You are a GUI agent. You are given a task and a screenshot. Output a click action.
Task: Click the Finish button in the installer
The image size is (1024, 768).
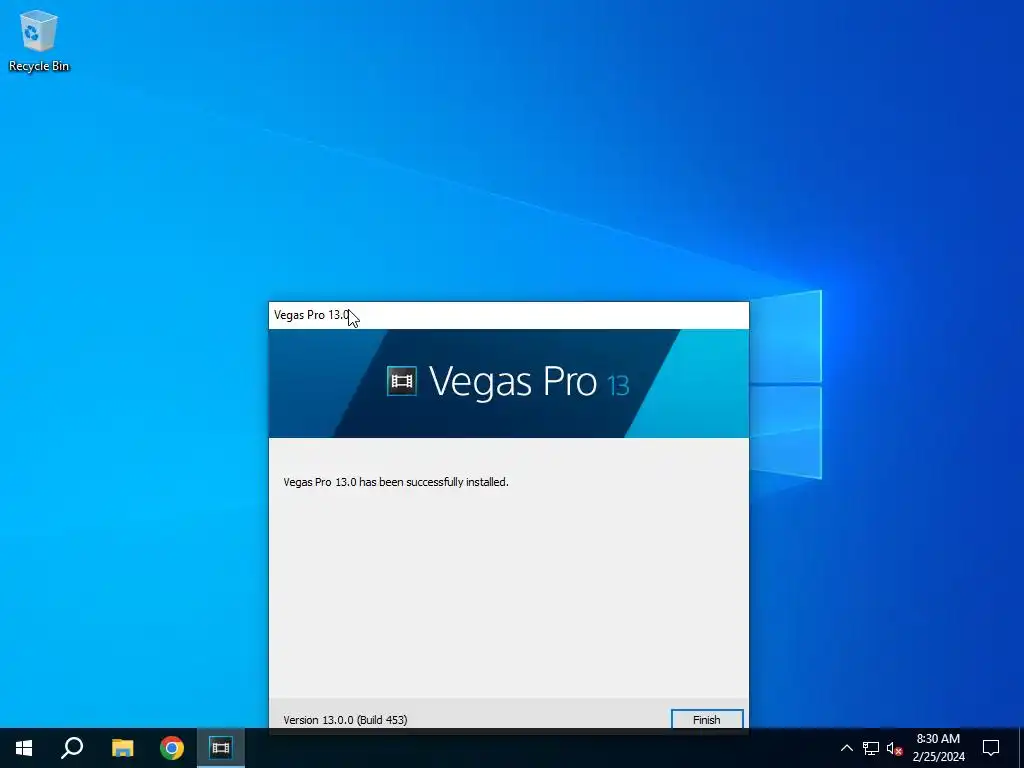click(707, 719)
